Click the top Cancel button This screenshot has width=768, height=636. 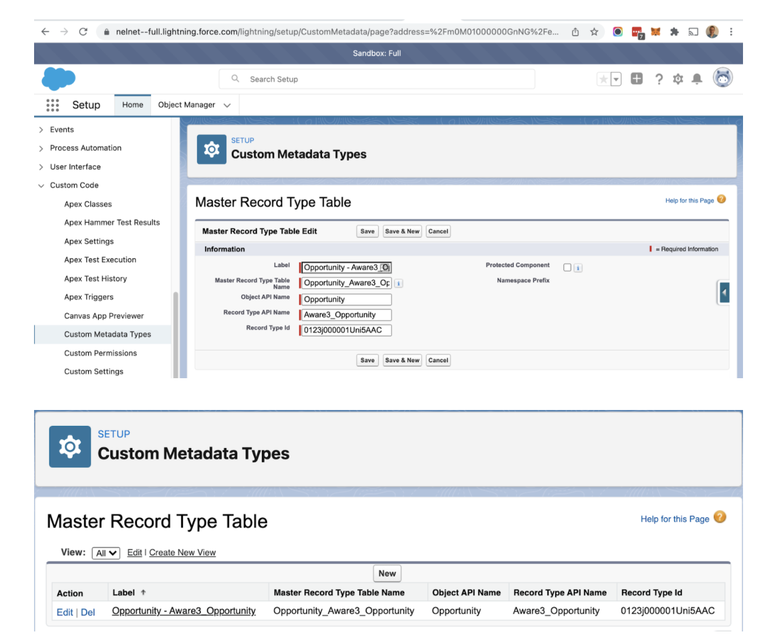click(x=438, y=231)
